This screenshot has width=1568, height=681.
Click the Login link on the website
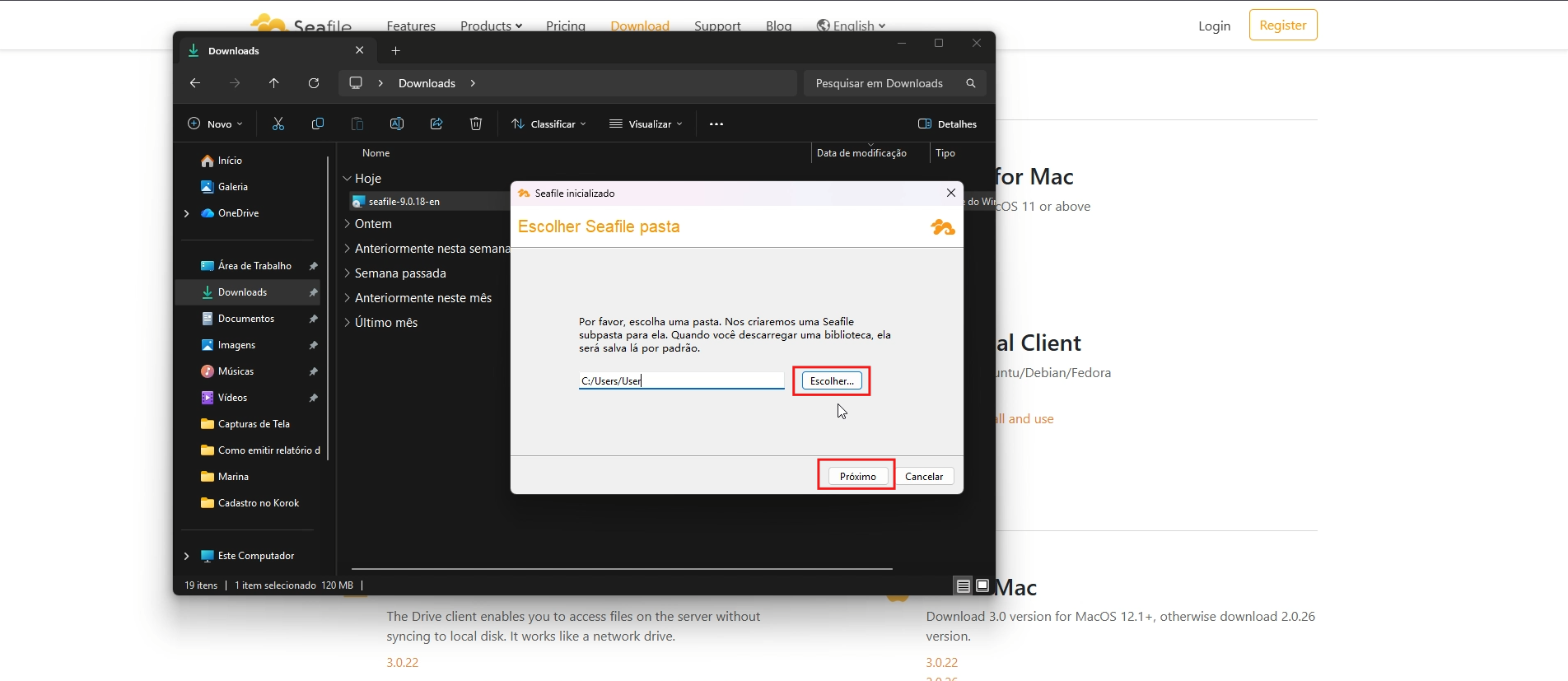coord(1214,26)
